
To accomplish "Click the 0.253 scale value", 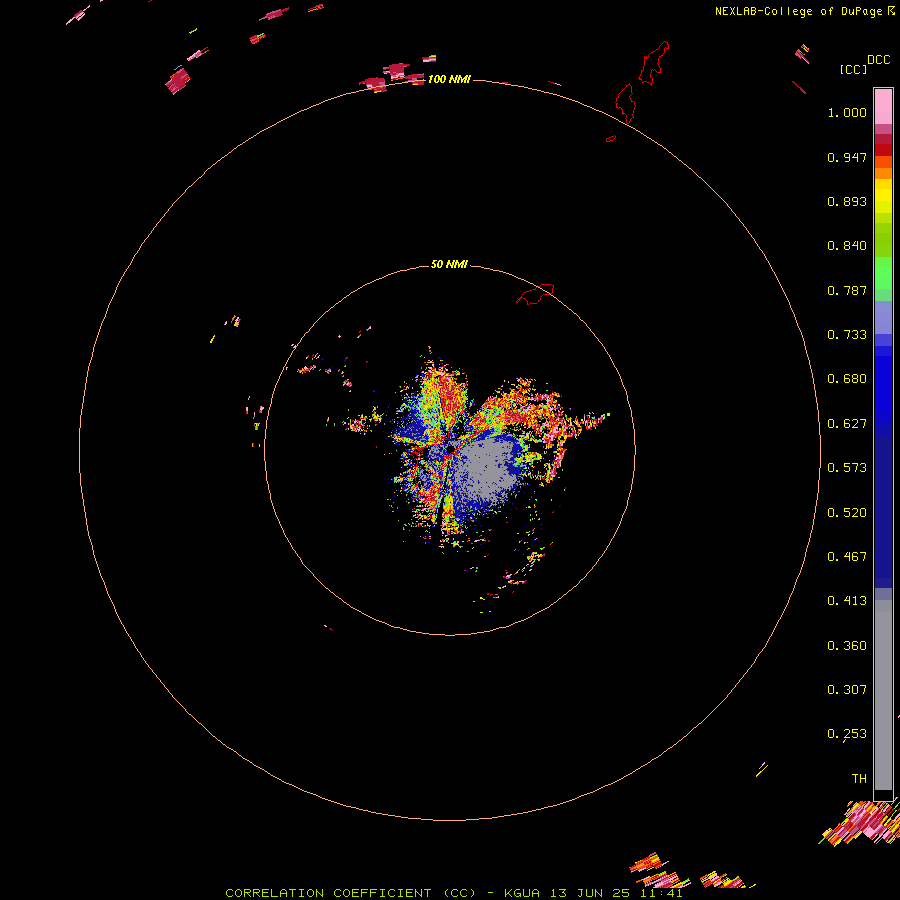I will point(847,734).
